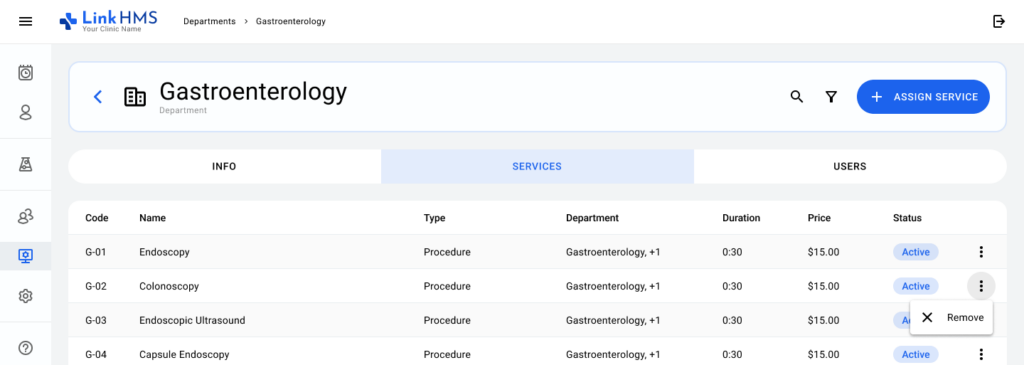Open the hamburger navigation menu
The width and height of the screenshot is (1024, 365).
(25, 22)
